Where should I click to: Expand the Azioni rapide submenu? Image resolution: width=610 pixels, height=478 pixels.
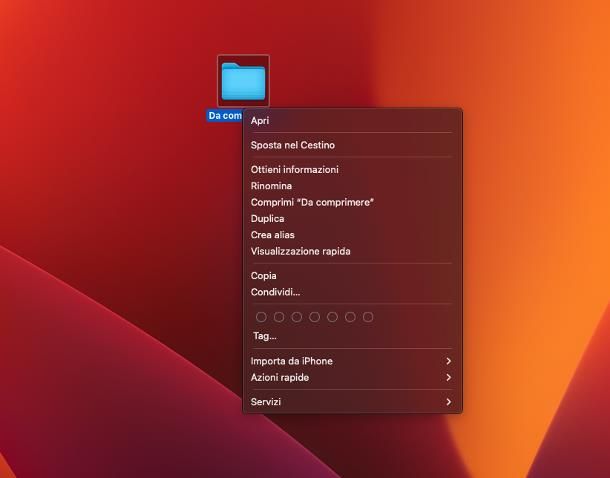(352, 377)
